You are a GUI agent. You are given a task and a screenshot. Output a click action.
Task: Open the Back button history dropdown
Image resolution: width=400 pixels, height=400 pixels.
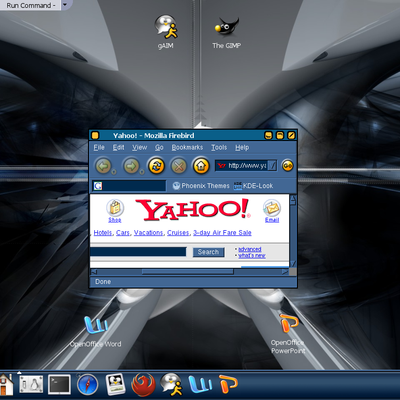[x=114, y=172]
